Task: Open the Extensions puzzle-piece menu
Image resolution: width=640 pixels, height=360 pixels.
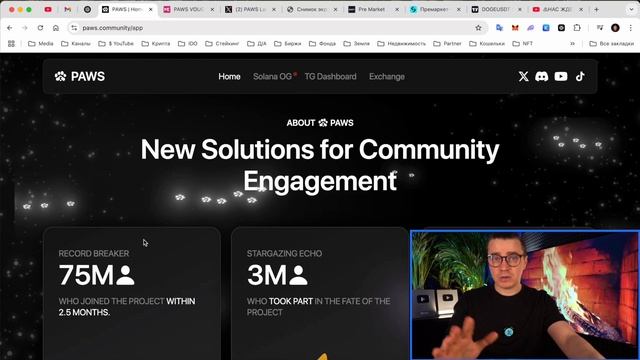Action: pos(577,28)
